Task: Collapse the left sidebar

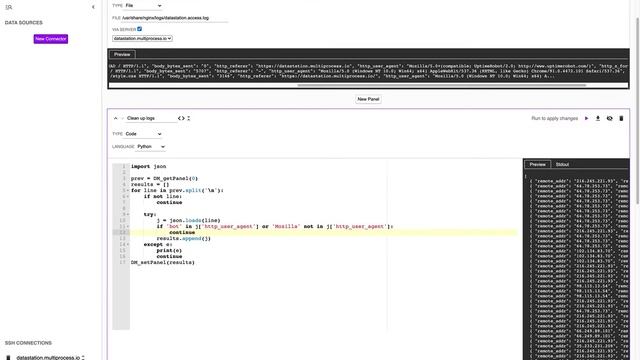Action: 93,7
